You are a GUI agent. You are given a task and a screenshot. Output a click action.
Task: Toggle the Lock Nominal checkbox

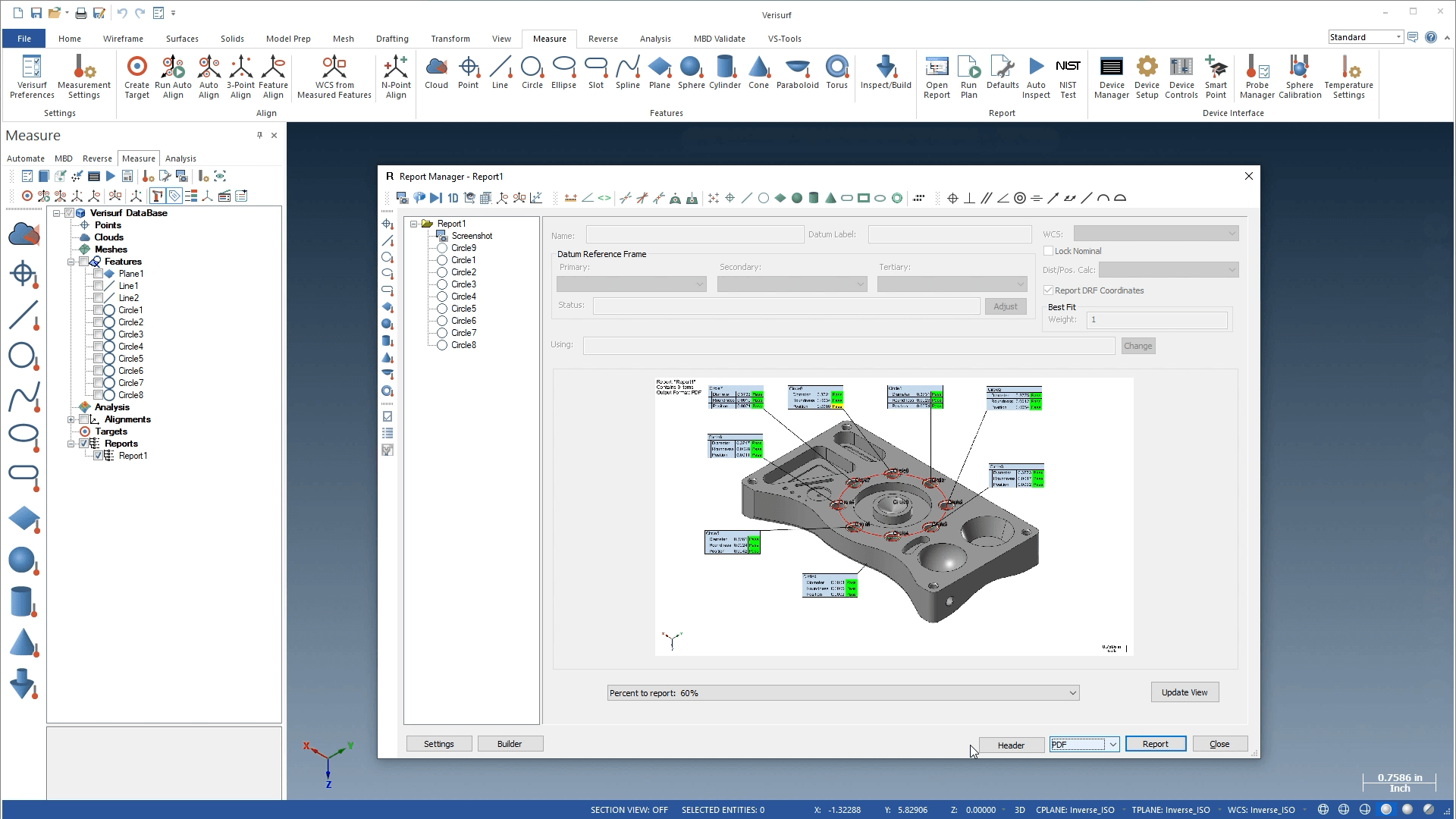point(1049,251)
